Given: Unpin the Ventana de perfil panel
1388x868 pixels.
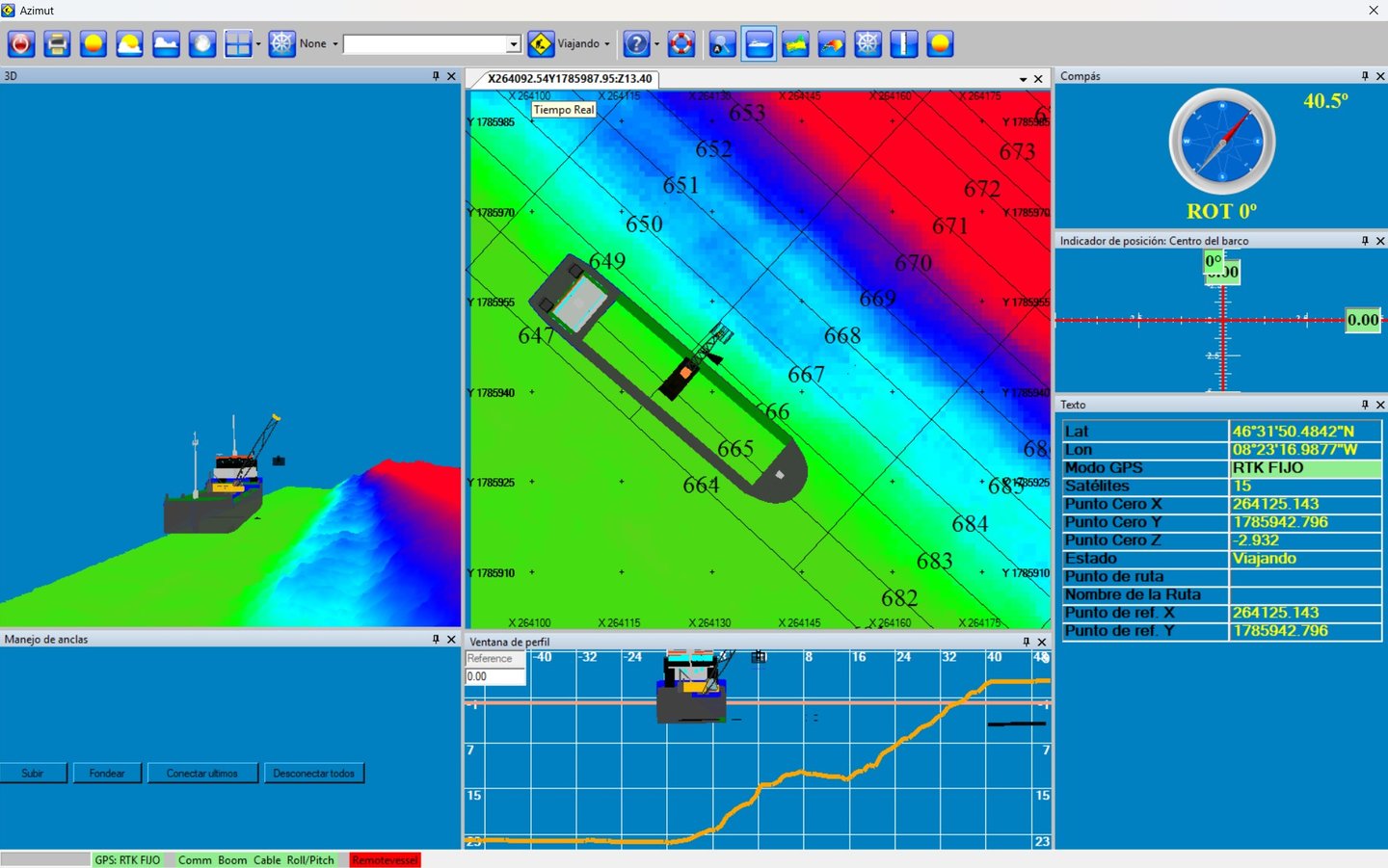Looking at the screenshot, I should click(x=1027, y=642).
